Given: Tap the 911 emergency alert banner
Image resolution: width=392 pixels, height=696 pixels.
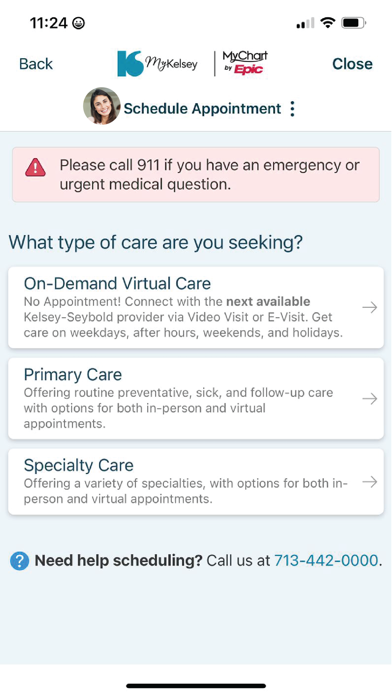Looking at the screenshot, I should (x=196, y=174).
